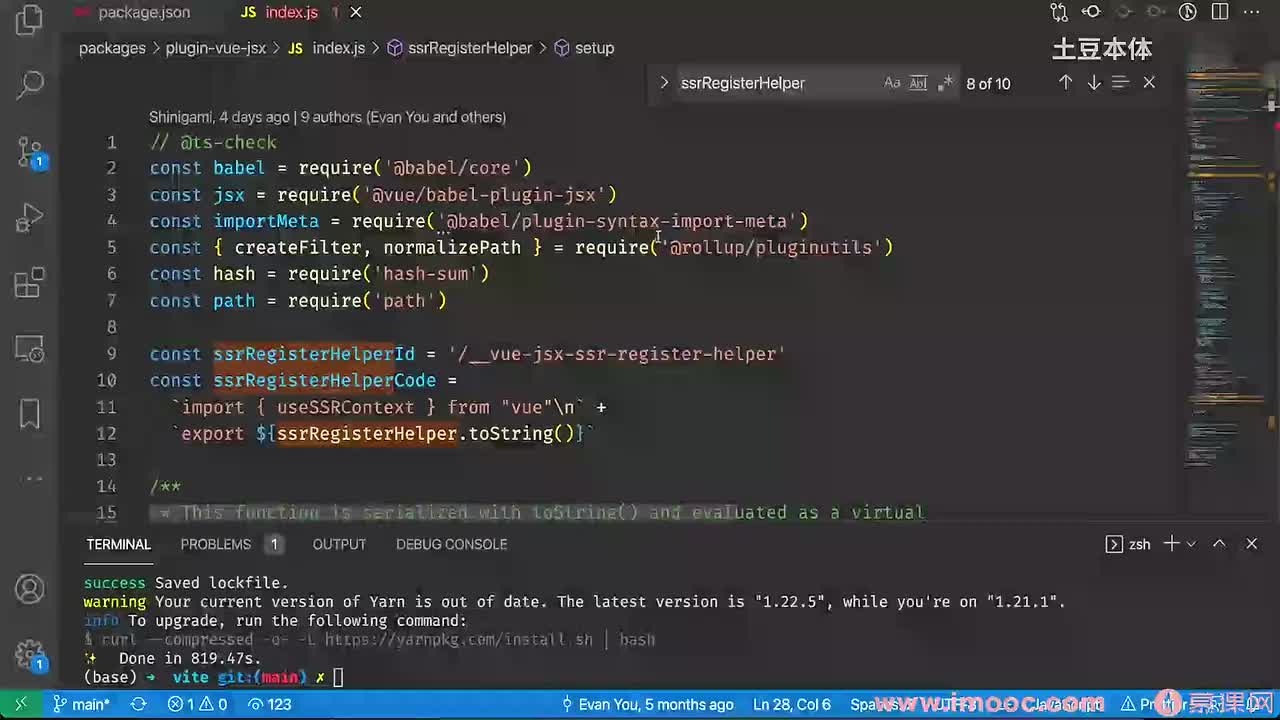This screenshot has height=720, width=1280.
Task: Split the editor to the right
Action: coord(1219,12)
